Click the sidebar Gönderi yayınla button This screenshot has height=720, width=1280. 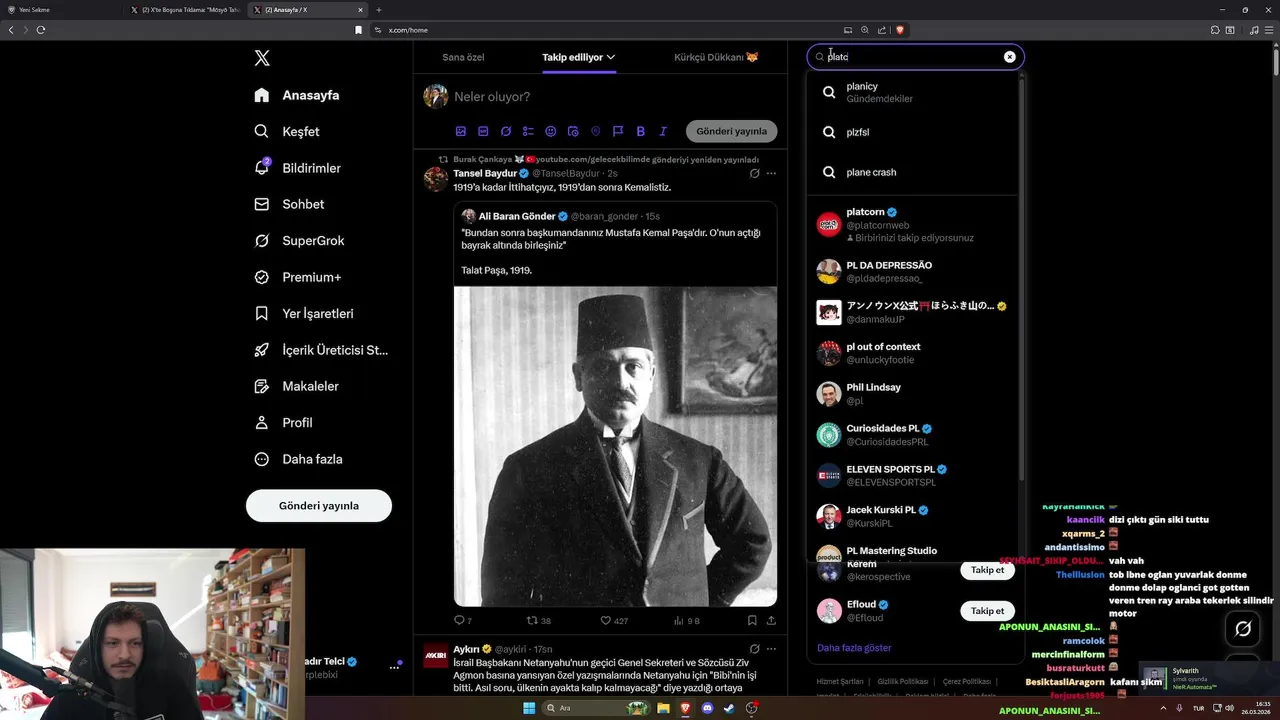pos(319,506)
